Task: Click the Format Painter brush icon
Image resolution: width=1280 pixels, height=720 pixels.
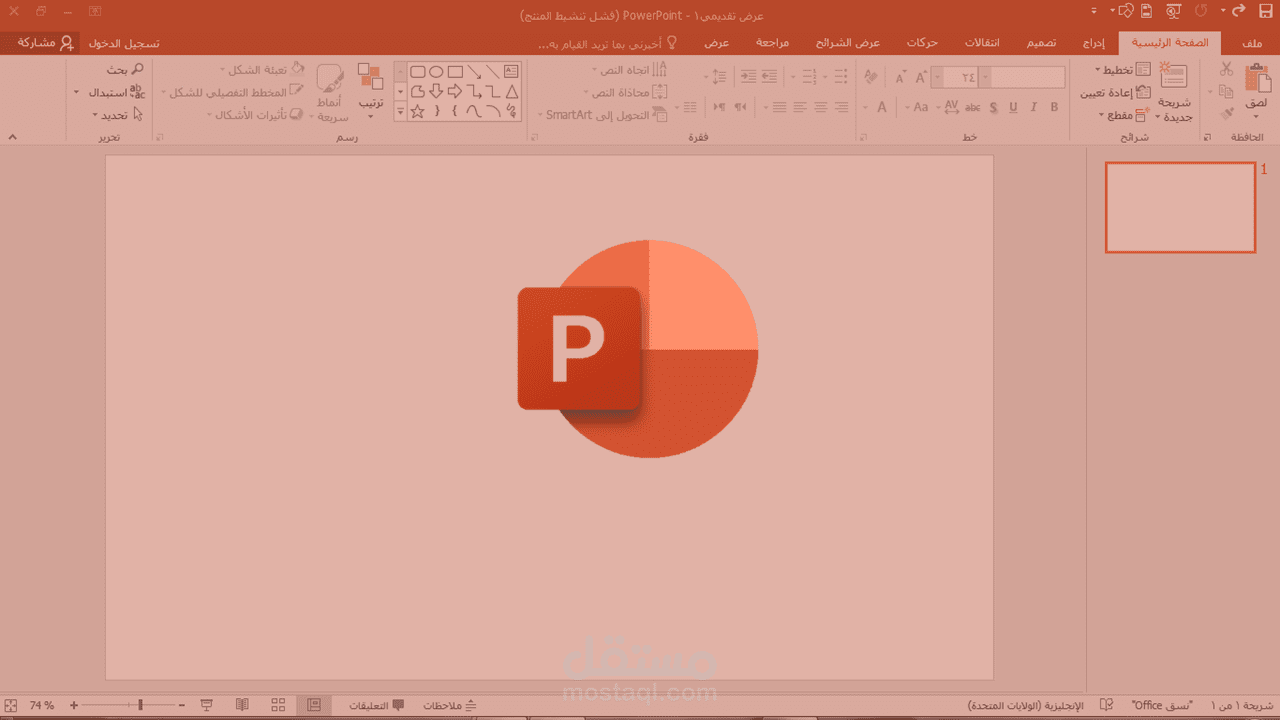Action: point(1227,114)
